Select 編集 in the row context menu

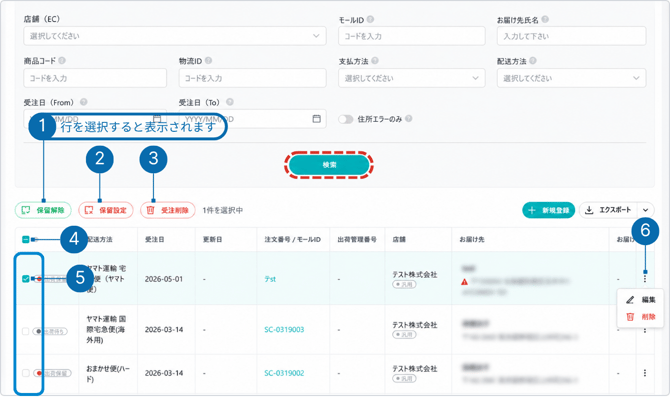click(641, 300)
